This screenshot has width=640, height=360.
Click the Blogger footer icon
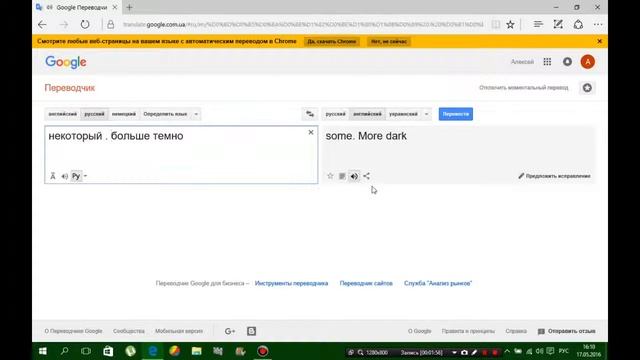(251, 331)
